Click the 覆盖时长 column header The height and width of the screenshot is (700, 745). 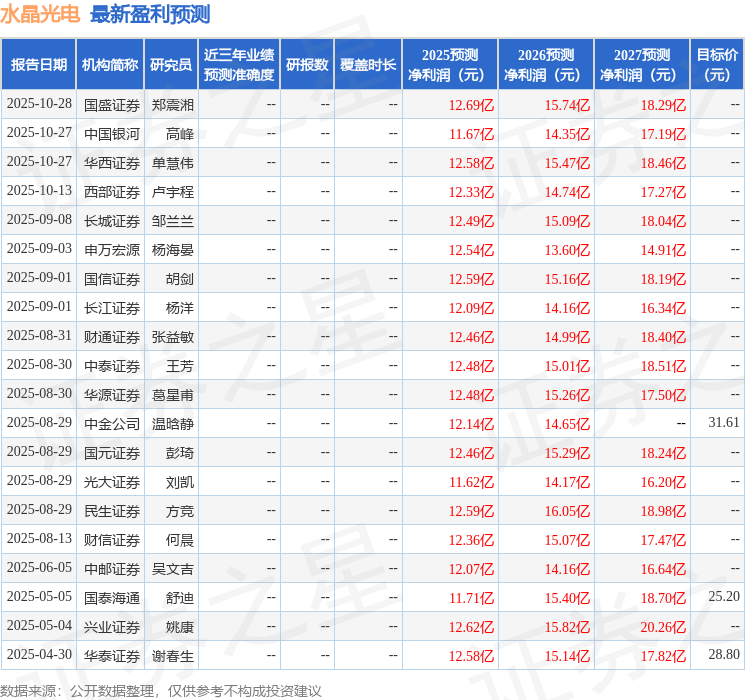[x=368, y=65]
